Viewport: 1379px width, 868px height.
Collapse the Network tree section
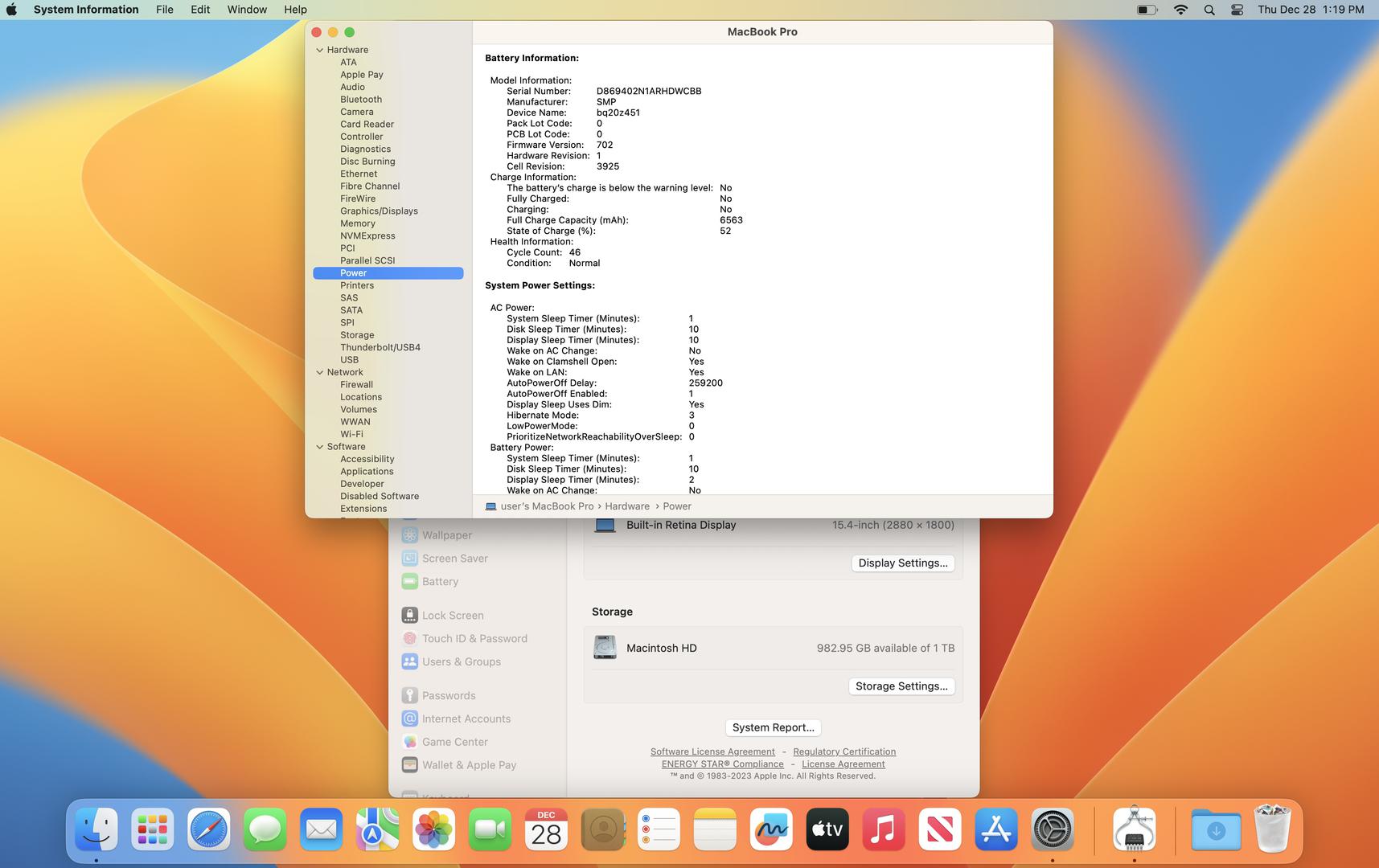point(320,372)
